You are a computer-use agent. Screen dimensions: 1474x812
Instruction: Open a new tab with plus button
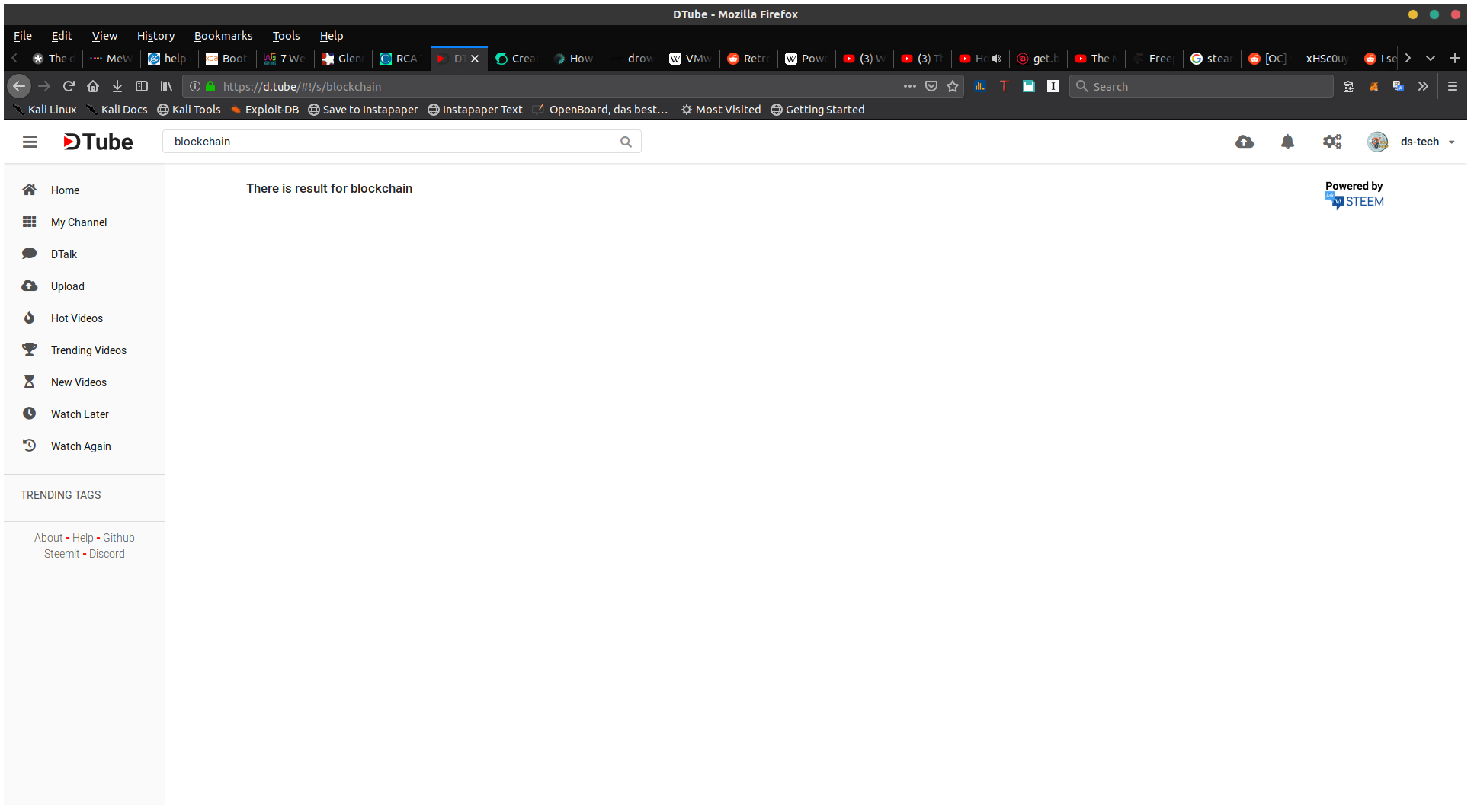click(x=1455, y=58)
